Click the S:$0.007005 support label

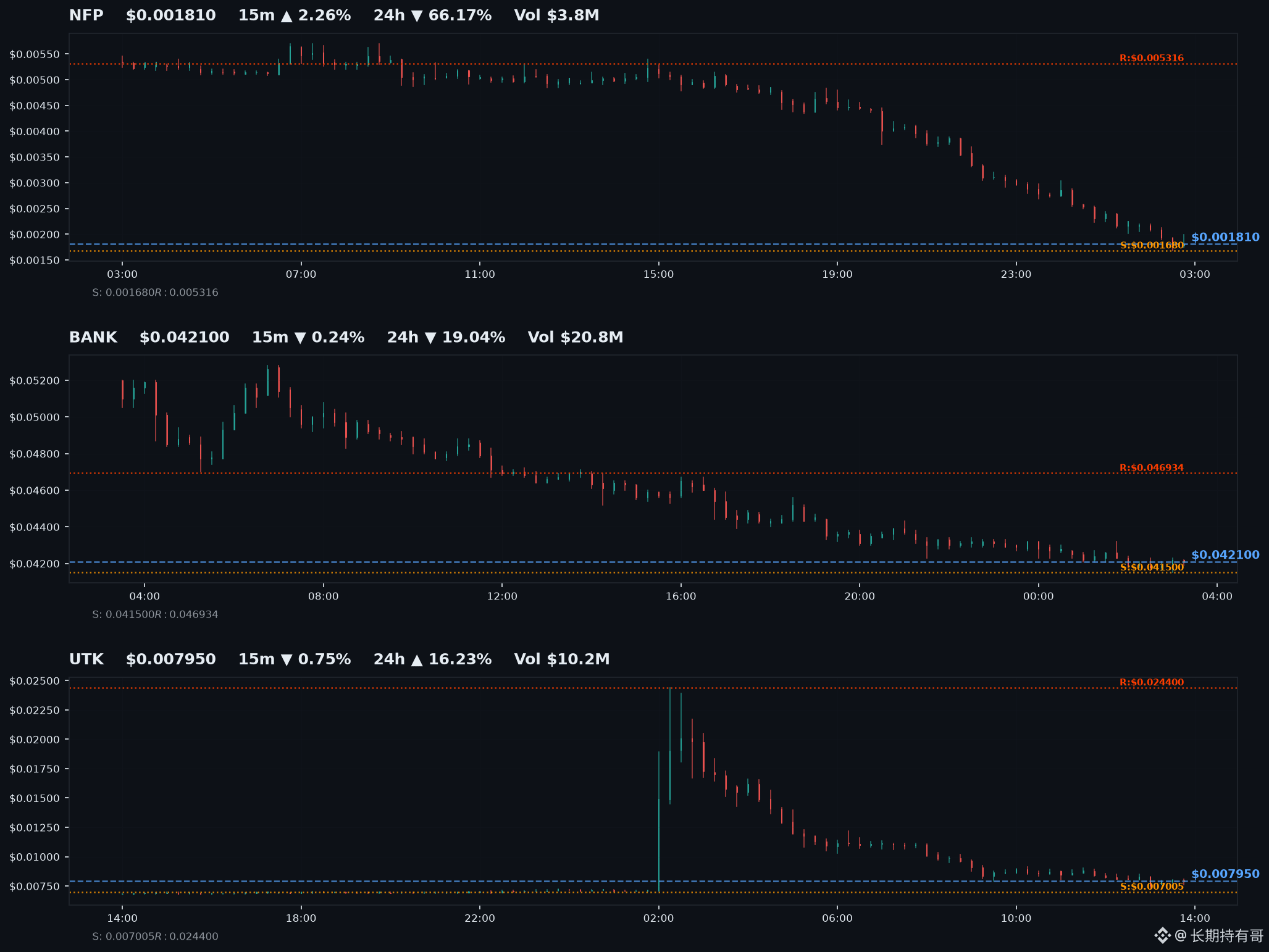click(x=1152, y=887)
